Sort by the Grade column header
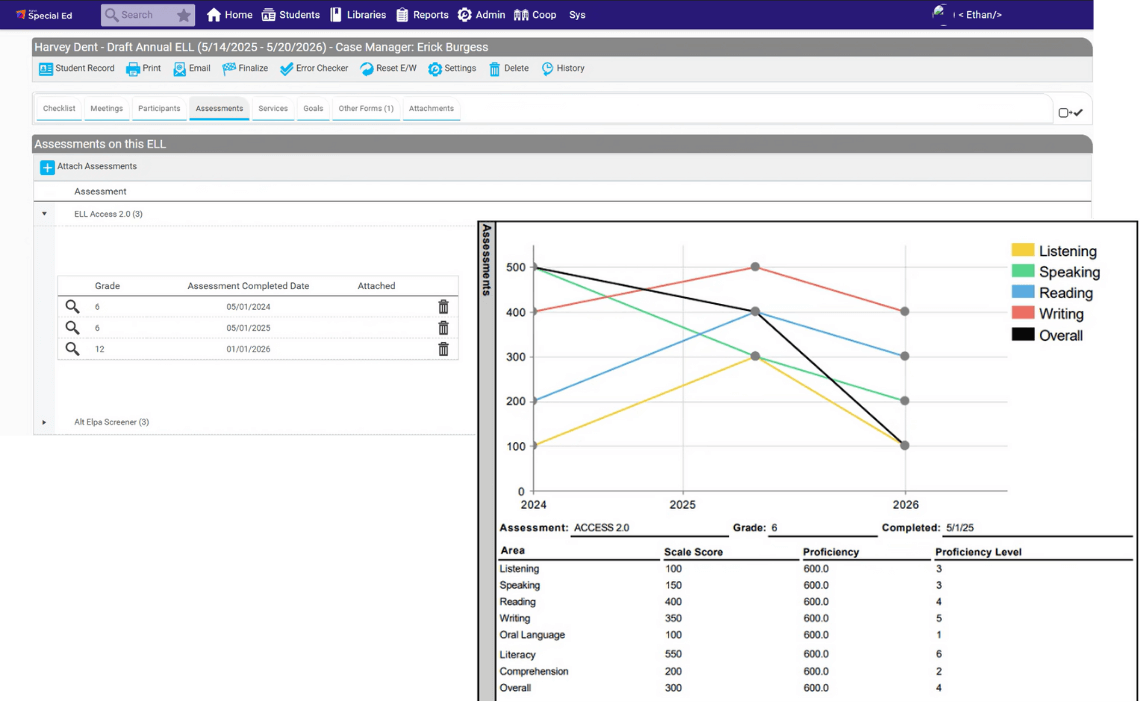1141x702 pixels. point(107,286)
